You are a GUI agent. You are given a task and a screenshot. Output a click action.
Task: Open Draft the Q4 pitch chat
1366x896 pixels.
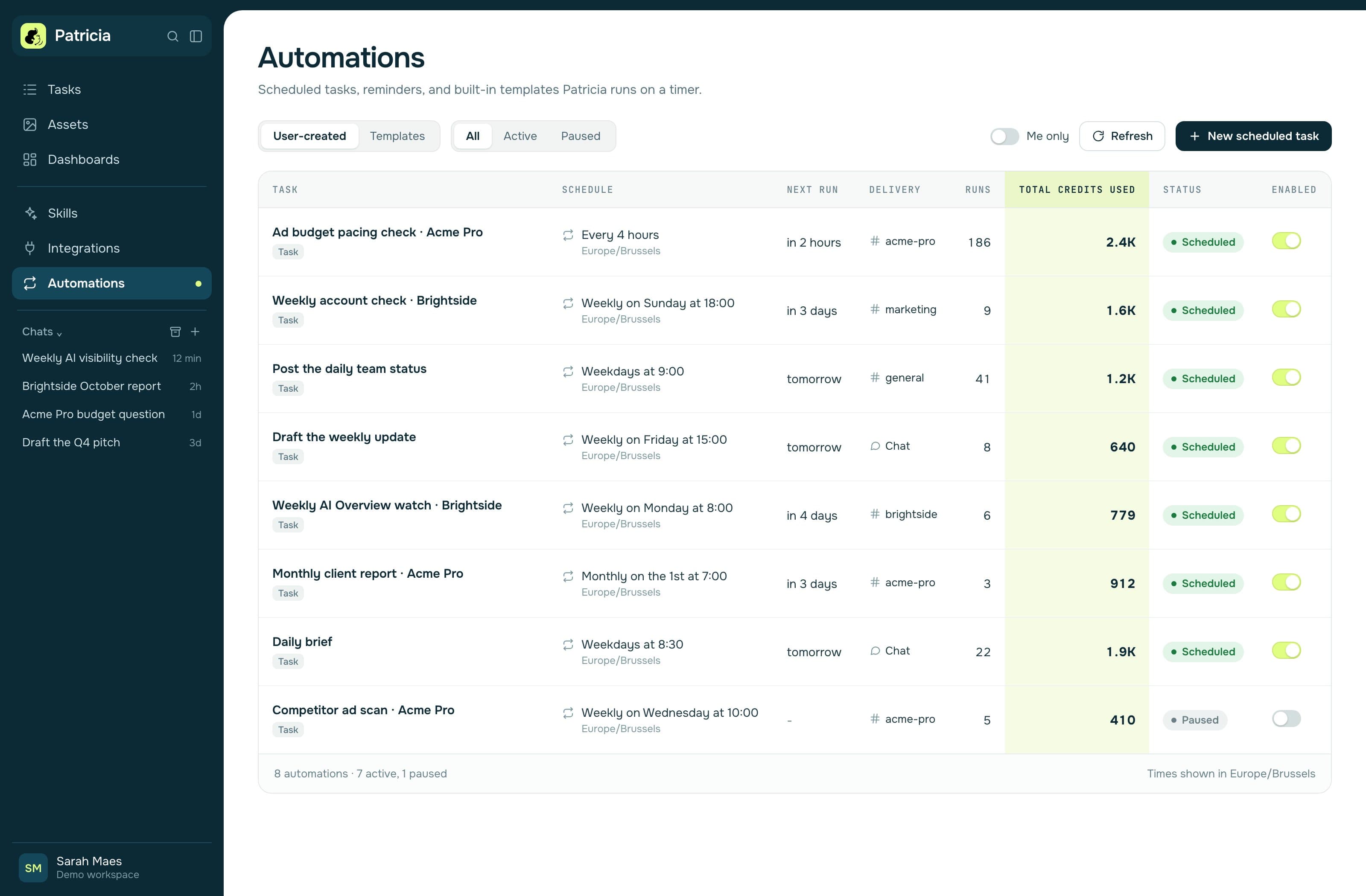pyautogui.click(x=112, y=442)
